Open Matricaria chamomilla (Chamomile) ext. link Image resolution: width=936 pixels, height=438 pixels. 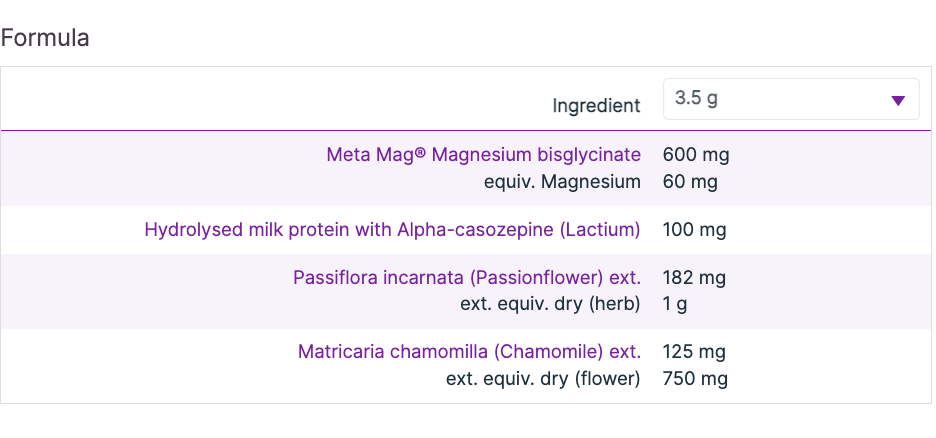(469, 352)
